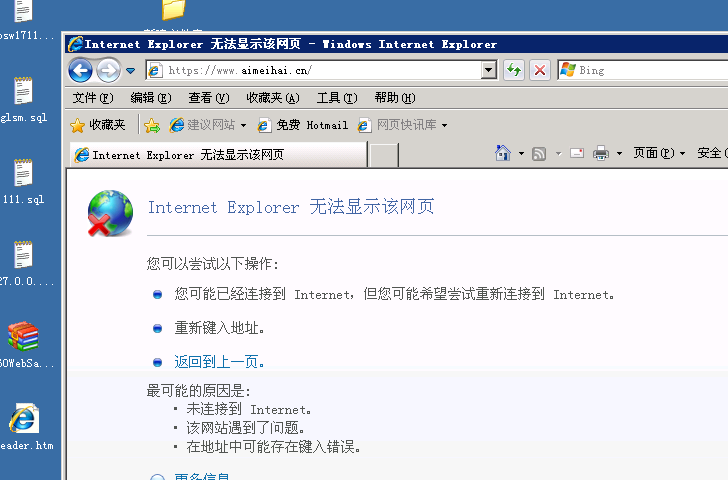The height and width of the screenshot is (480, 728).
Task: Click the 在地址中可能存在键入错误。 text
Action: 273,447
